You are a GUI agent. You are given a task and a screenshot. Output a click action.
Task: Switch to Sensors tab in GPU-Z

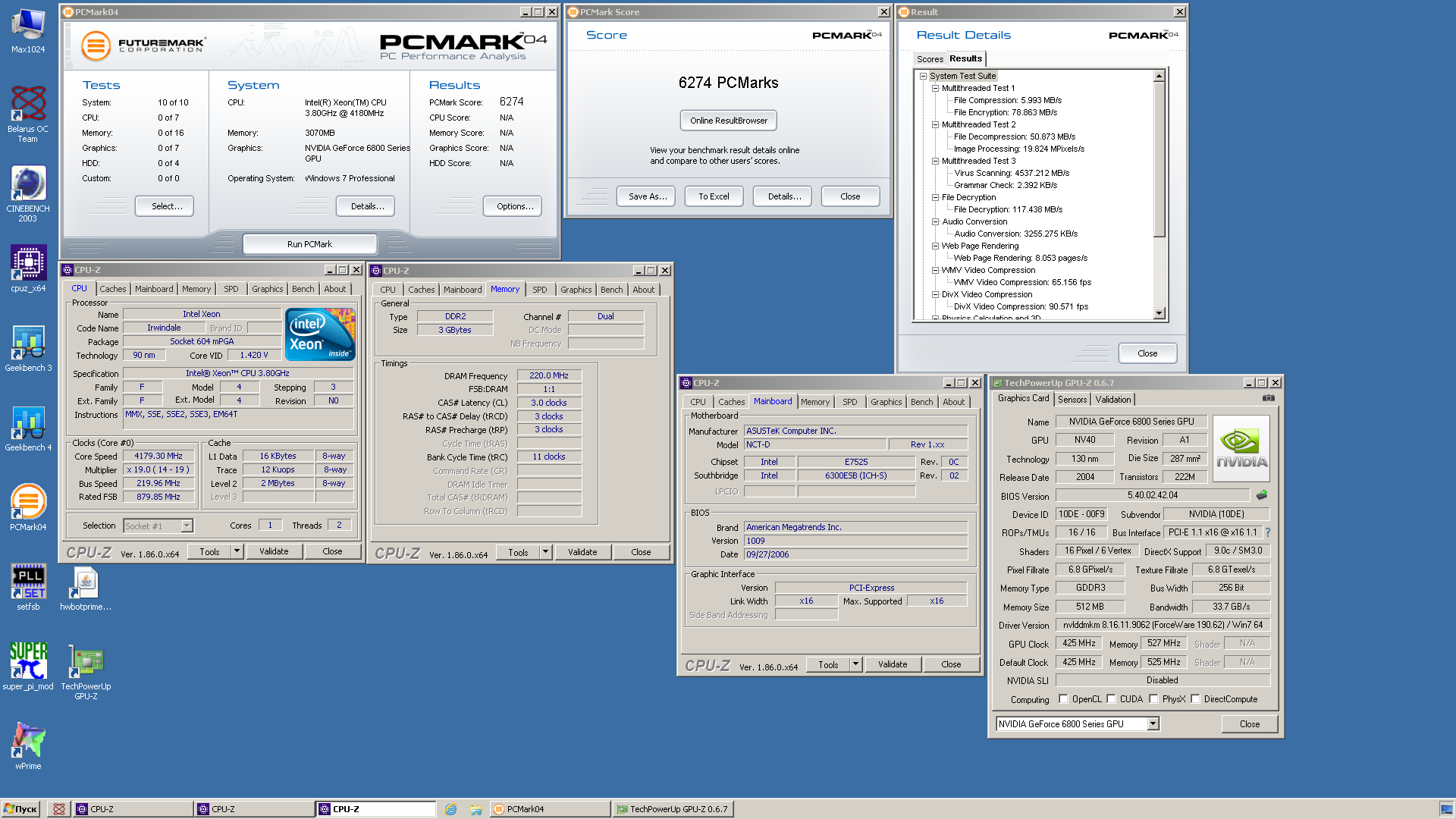(x=1072, y=400)
